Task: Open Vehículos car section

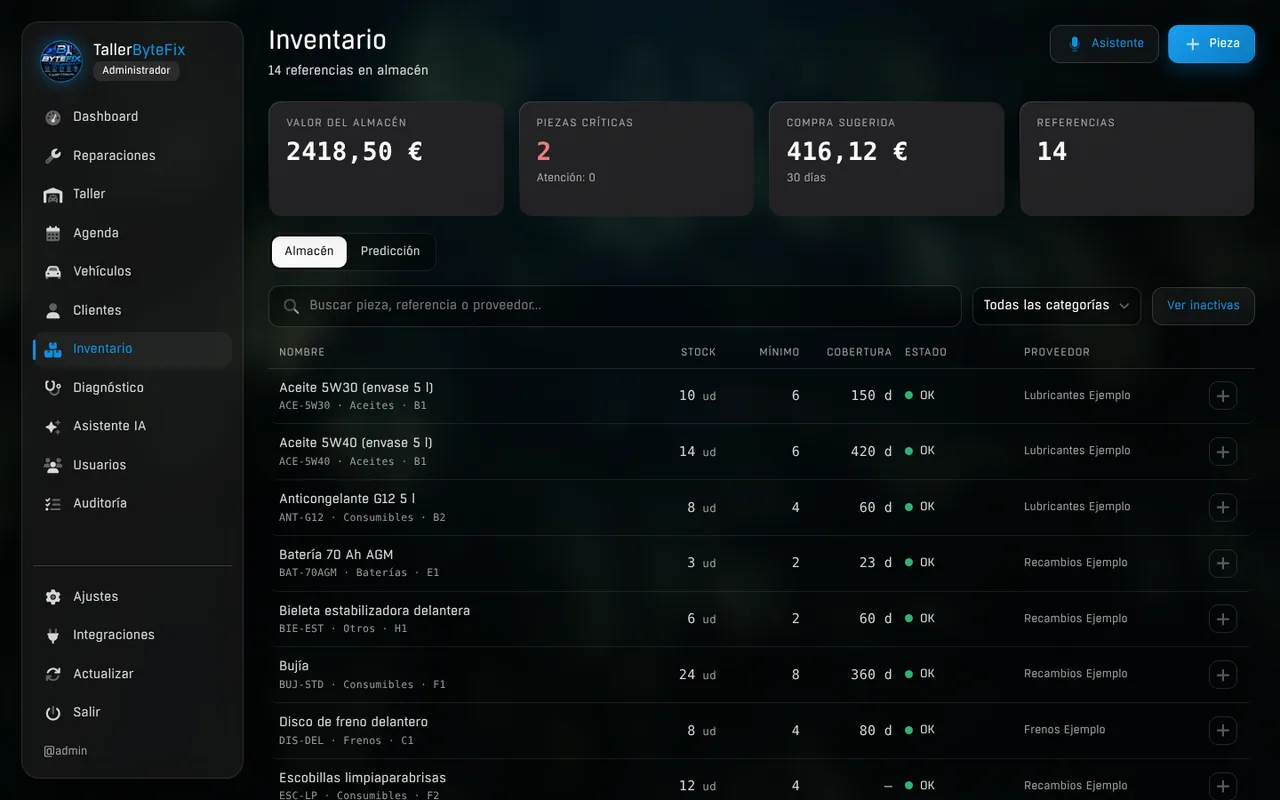Action: click(132, 272)
